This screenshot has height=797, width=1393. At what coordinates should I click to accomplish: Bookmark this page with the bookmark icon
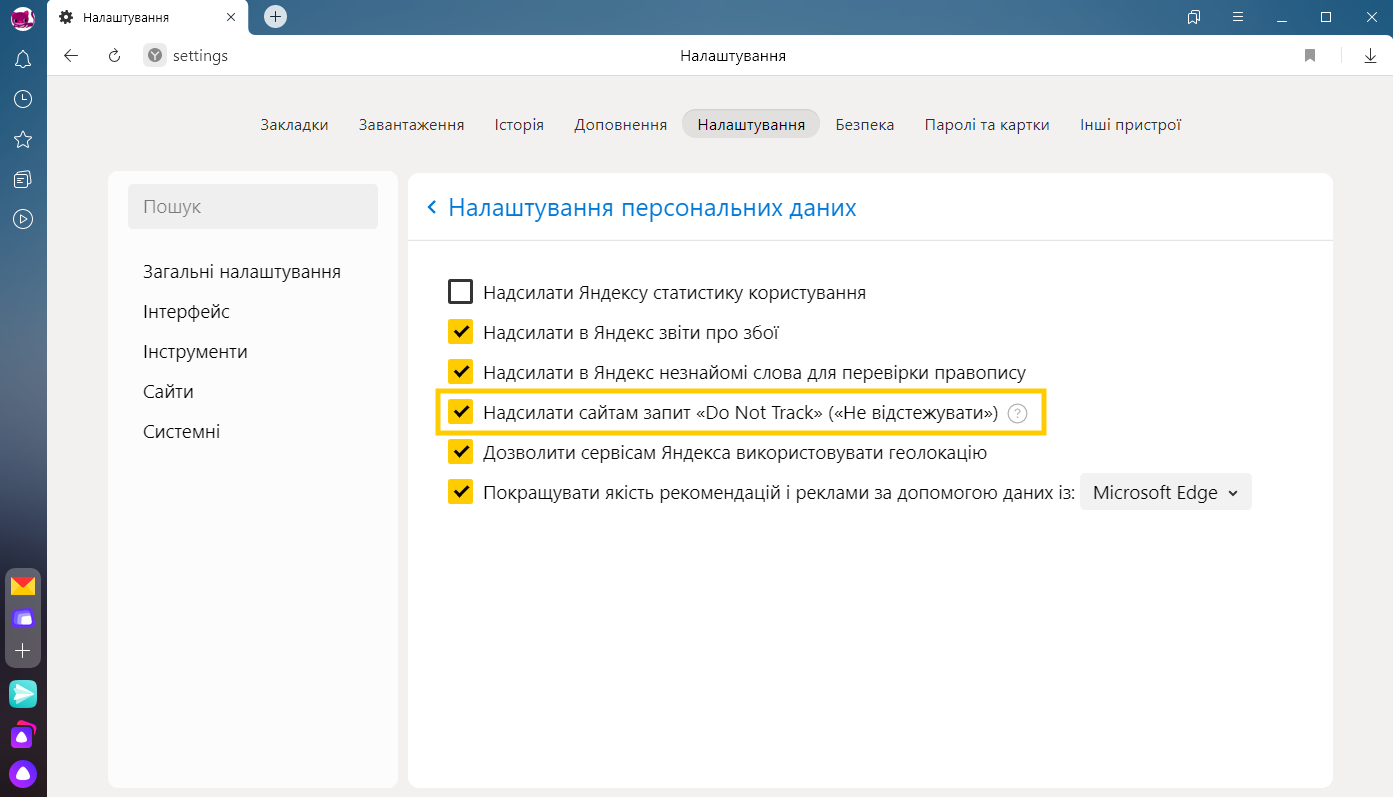[x=1310, y=56]
